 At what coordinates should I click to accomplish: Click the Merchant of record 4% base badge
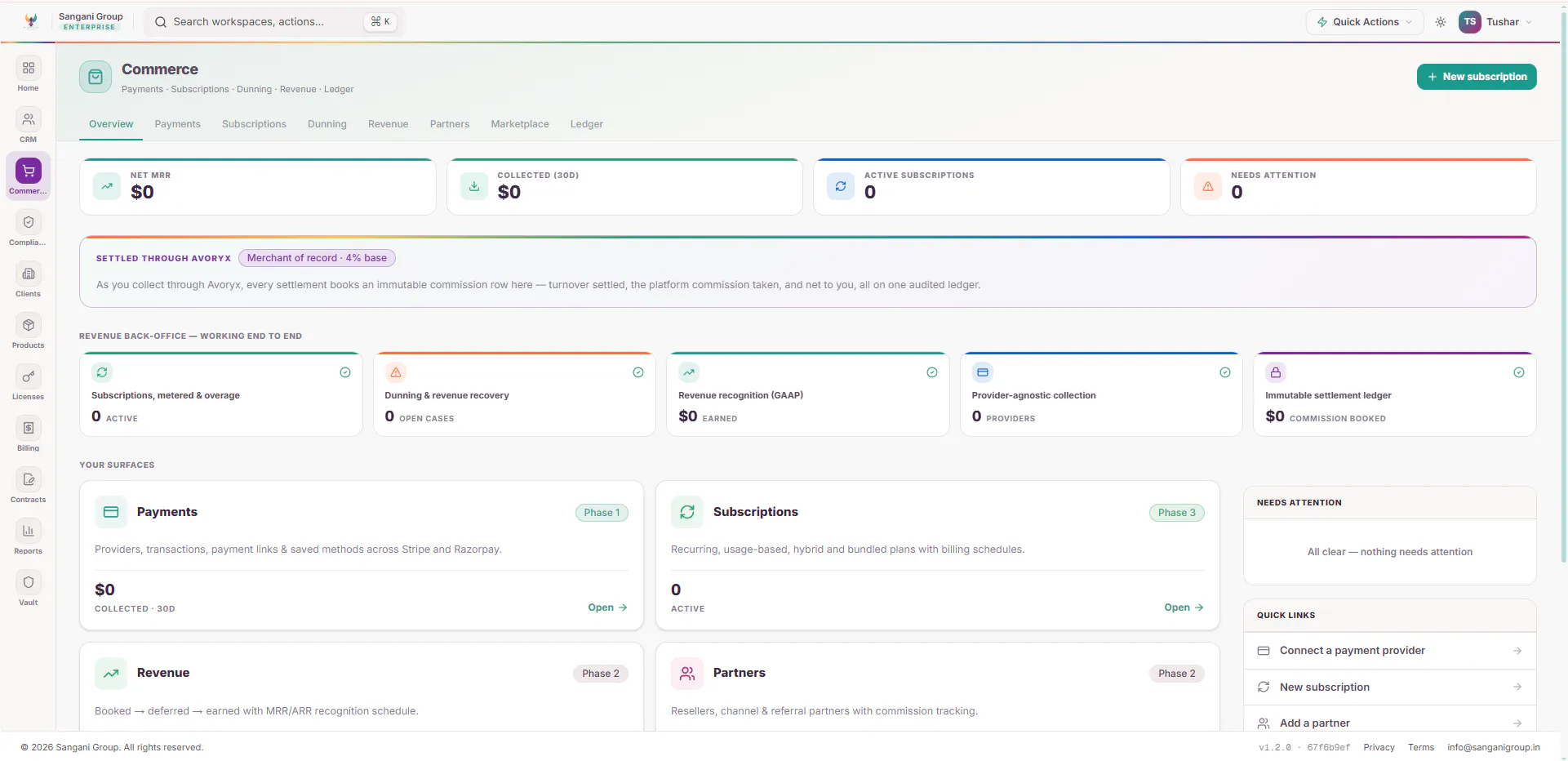317,258
